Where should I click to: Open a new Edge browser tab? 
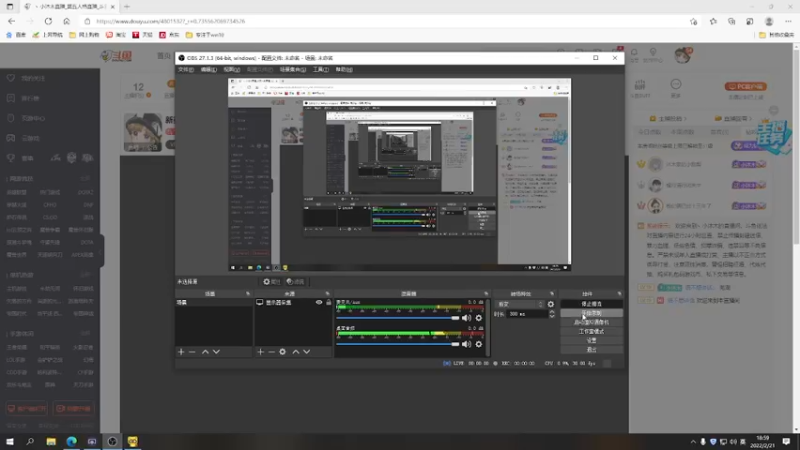[x=127, y=7]
